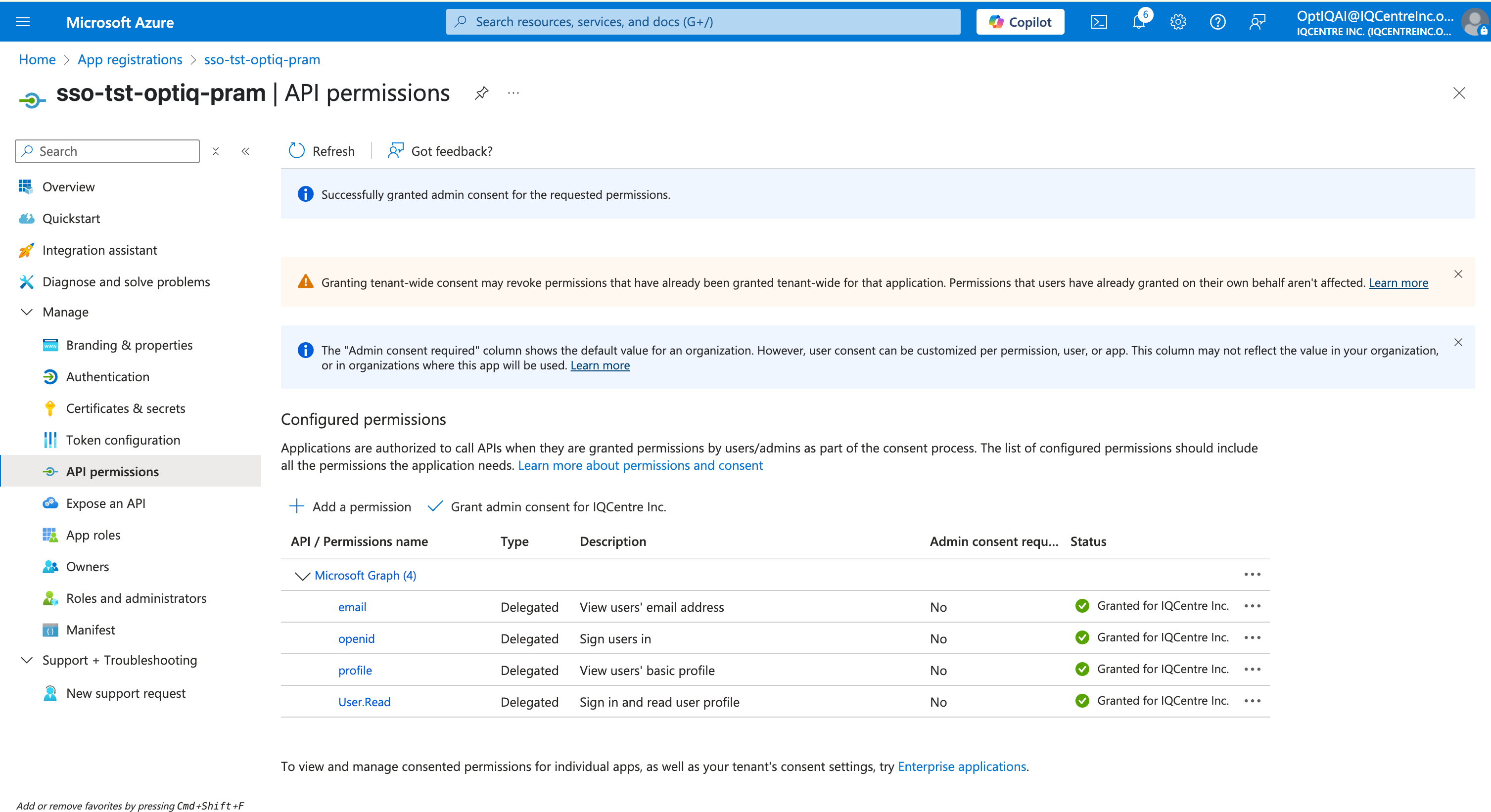Go to App registrations breadcrumb
This screenshot has width=1491, height=812.
tap(130, 60)
